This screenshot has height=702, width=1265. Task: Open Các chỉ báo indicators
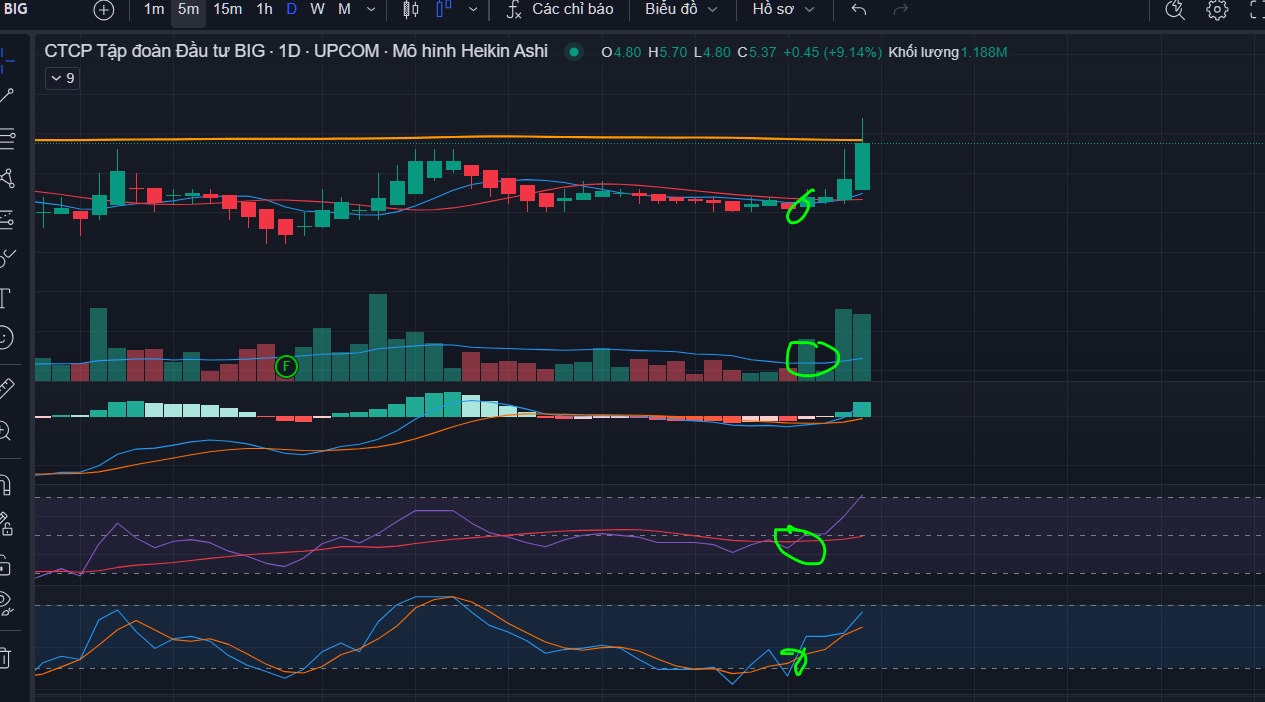559,9
